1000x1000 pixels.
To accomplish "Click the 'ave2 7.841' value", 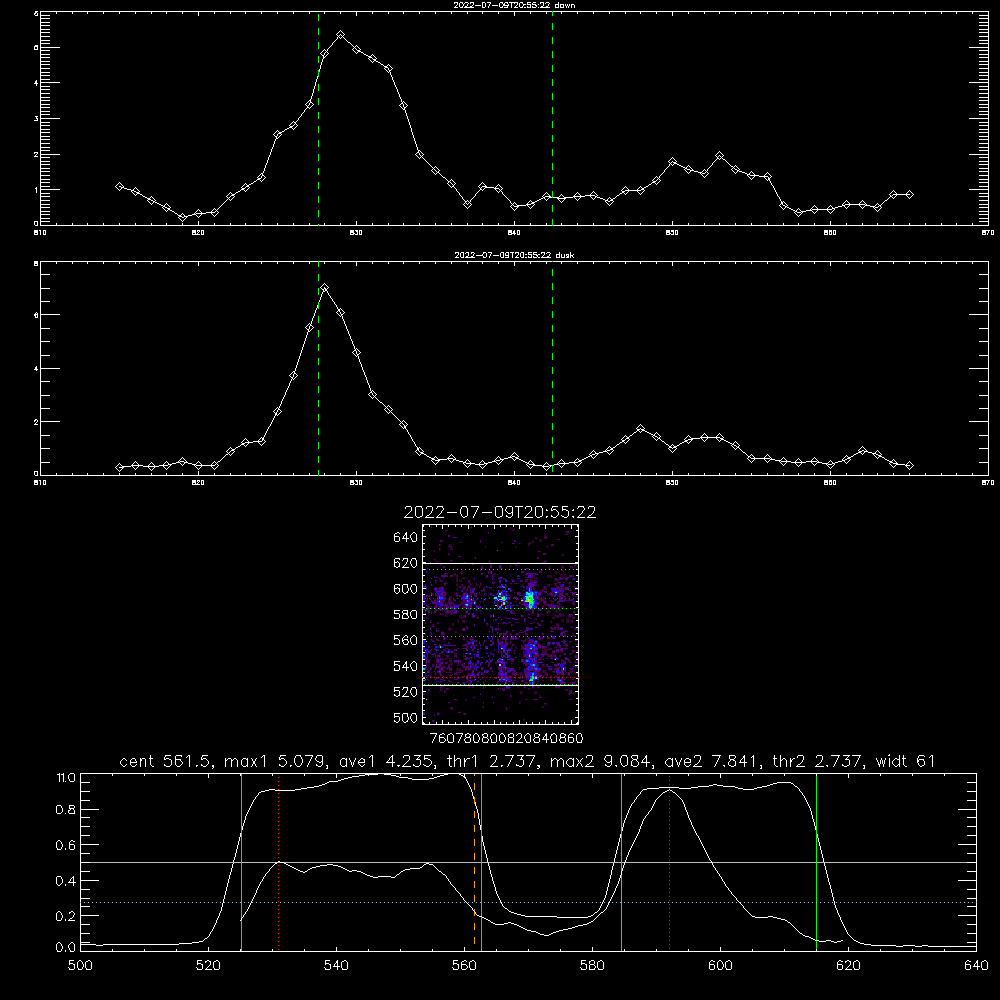I will tap(711, 761).
